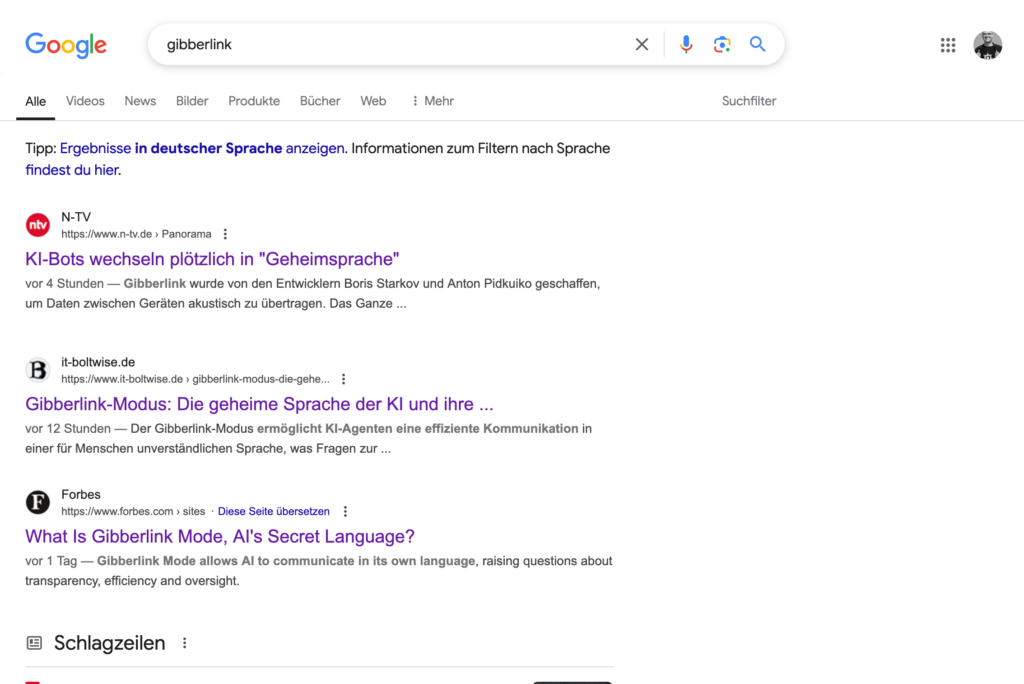This screenshot has width=1024, height=684.
Task: Start voice search with the microphone icon
Action: pos(686,44)
